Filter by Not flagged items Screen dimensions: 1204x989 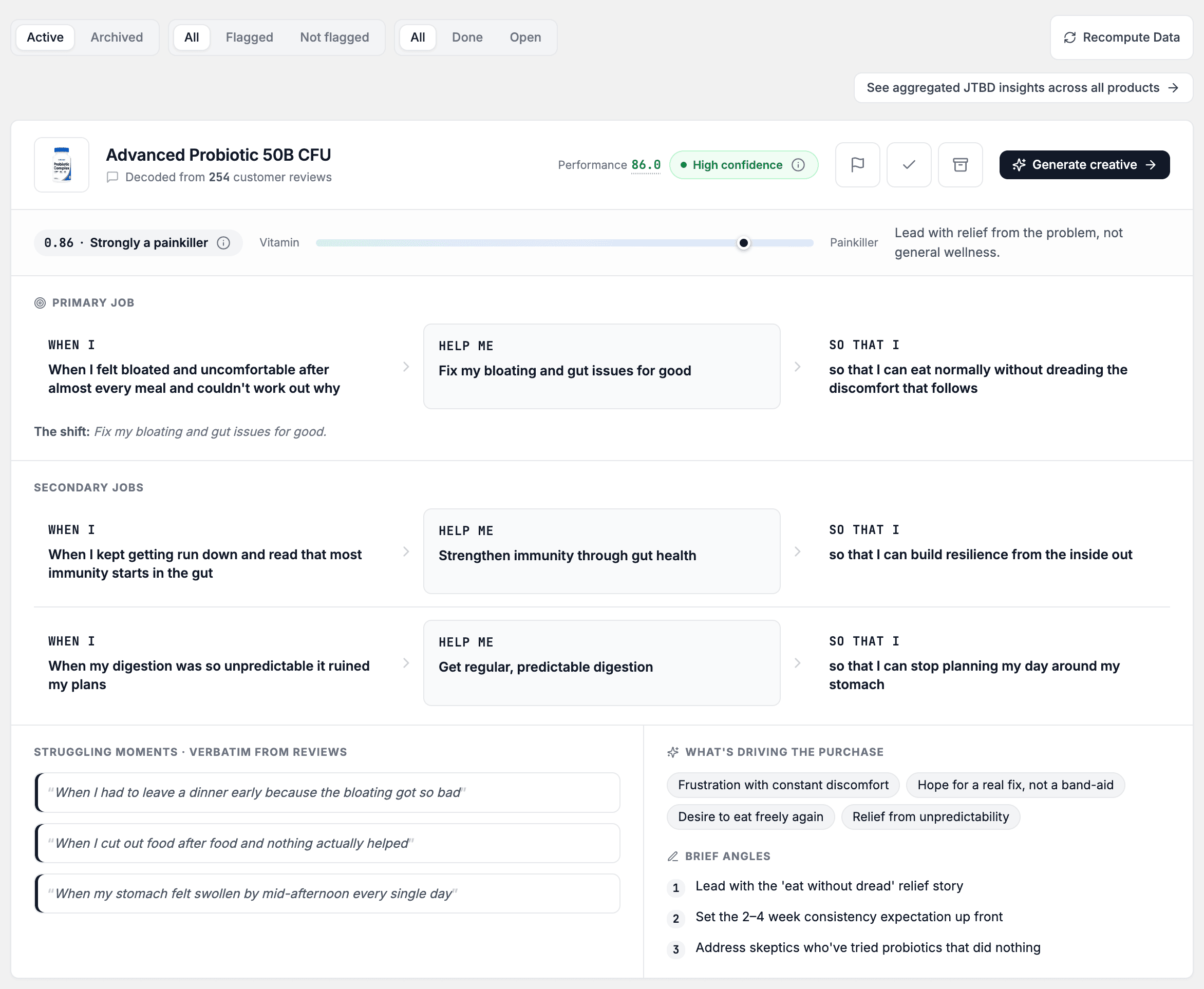[334, 37]
